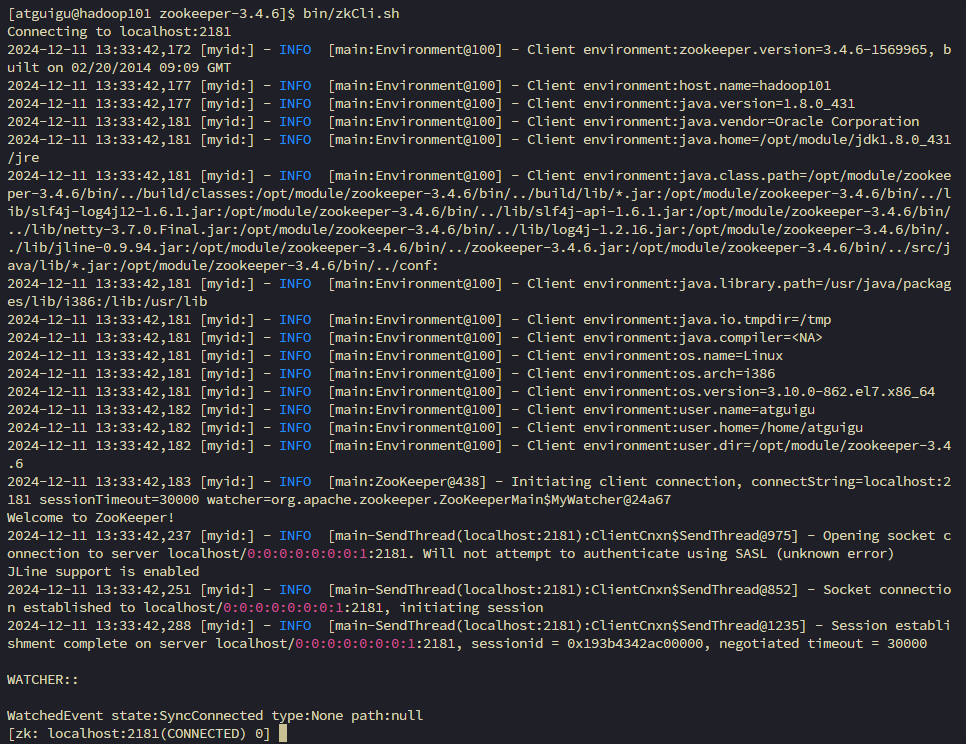The height and width of the screenshot is (744, 966).
Task: Click the 'Connecting to localhost:2181' line
Action: (x=119, y=31)
